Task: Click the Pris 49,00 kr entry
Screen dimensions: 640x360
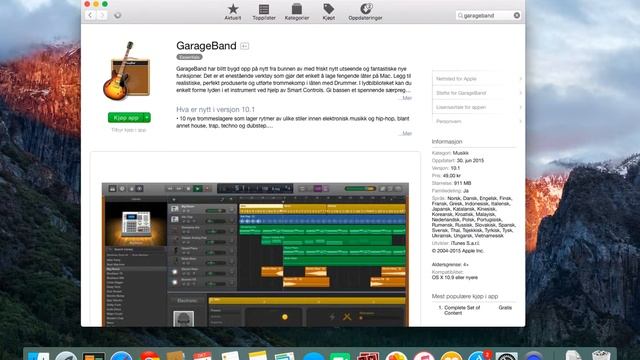Action: pyautogui.click(x=446, y=176)
